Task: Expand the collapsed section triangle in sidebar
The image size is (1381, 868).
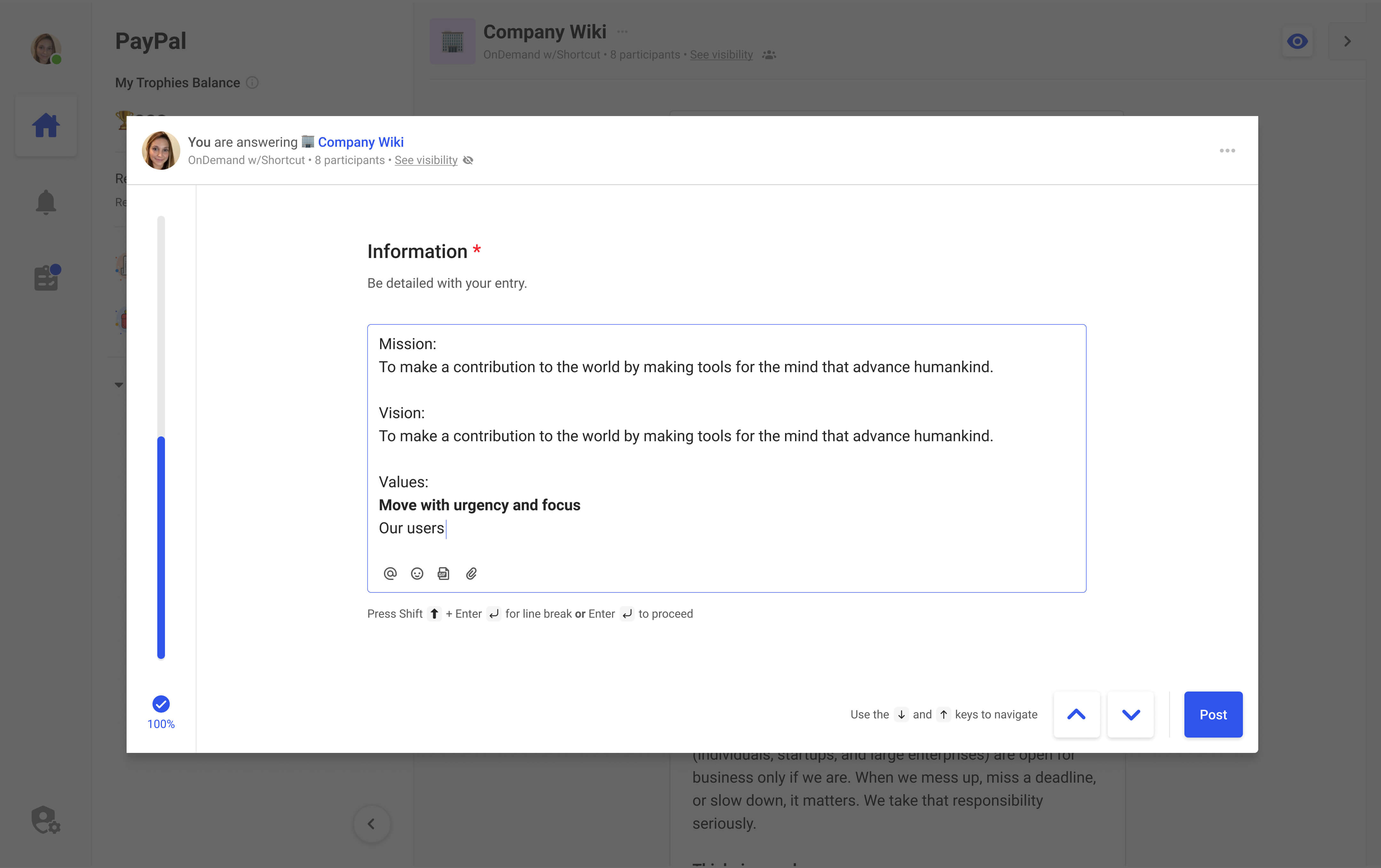Action: click(x=119, y=385)
